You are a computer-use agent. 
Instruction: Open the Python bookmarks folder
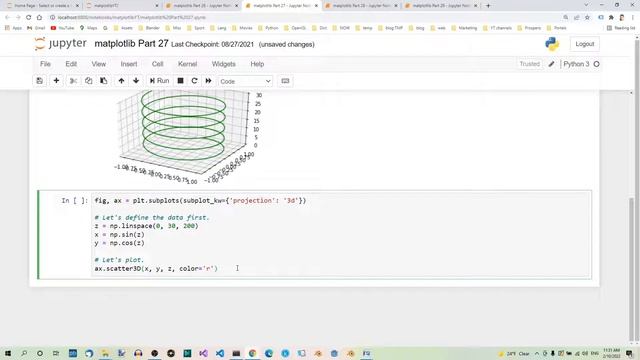coord(268,28)
